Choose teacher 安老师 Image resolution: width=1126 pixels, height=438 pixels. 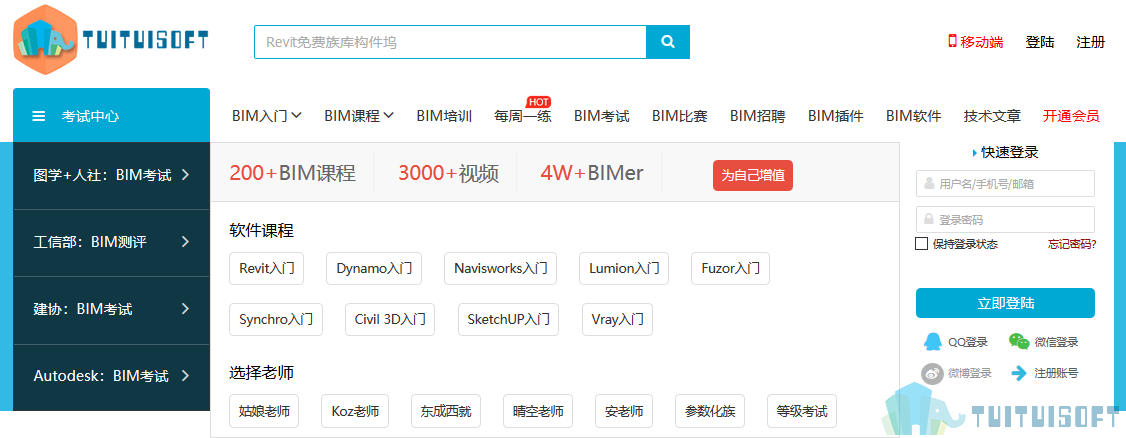point(624,411)
